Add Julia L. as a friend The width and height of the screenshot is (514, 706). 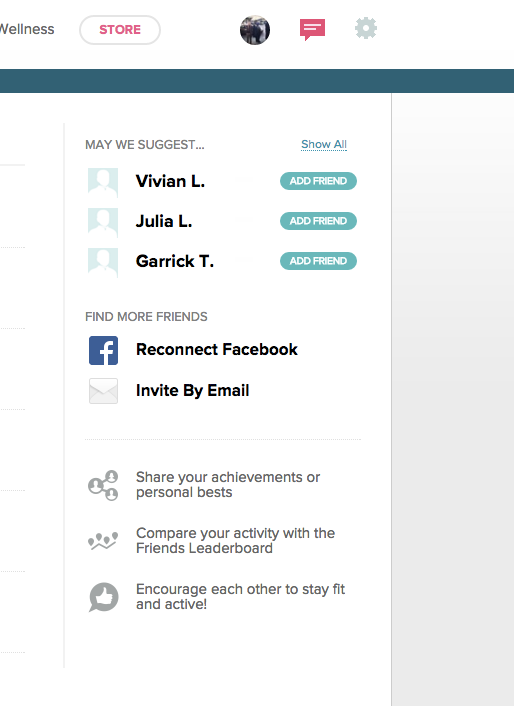pyautogui.click(x=318, y=221)
